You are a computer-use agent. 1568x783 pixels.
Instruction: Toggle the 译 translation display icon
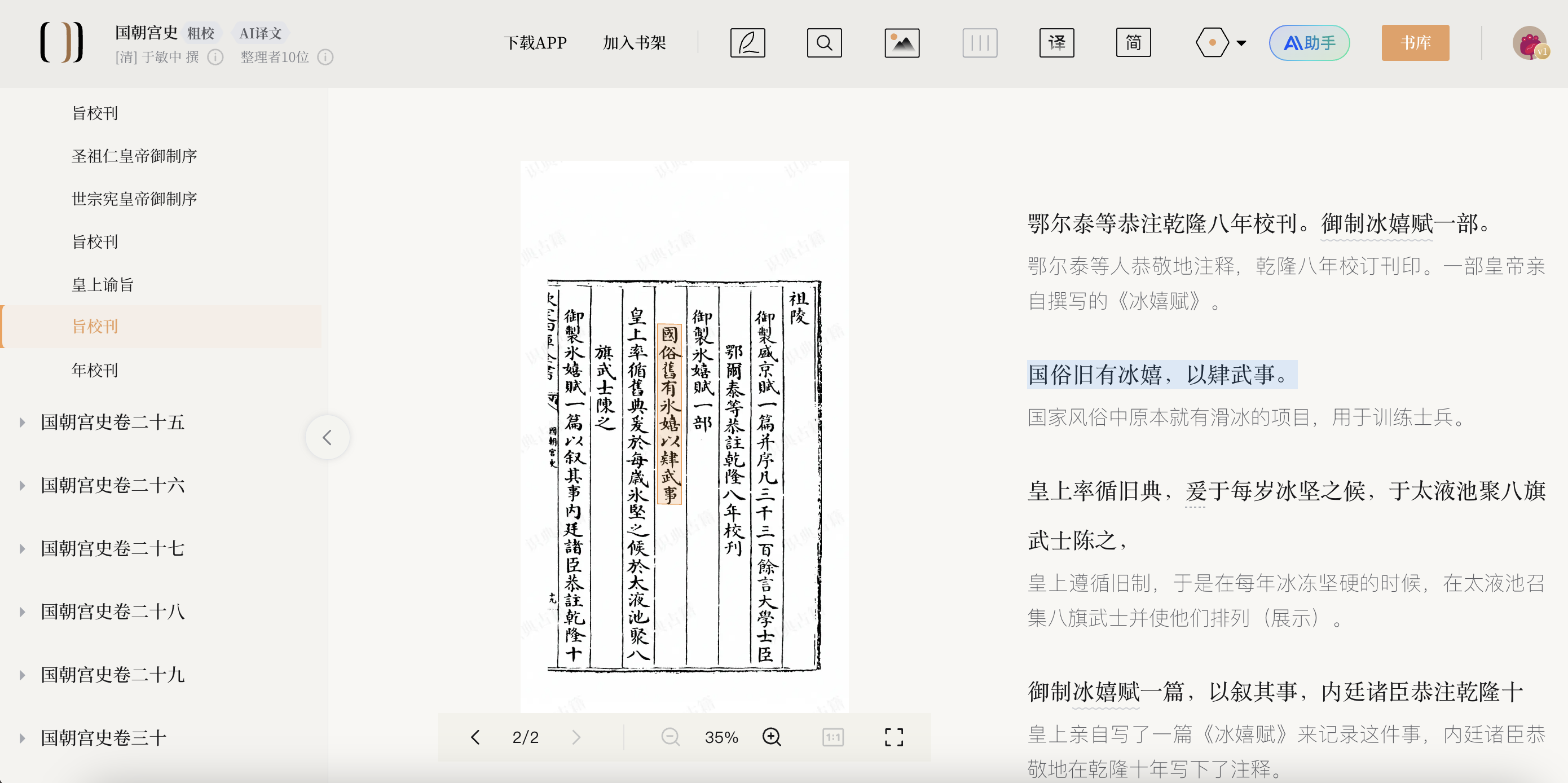pos(1056,43)
